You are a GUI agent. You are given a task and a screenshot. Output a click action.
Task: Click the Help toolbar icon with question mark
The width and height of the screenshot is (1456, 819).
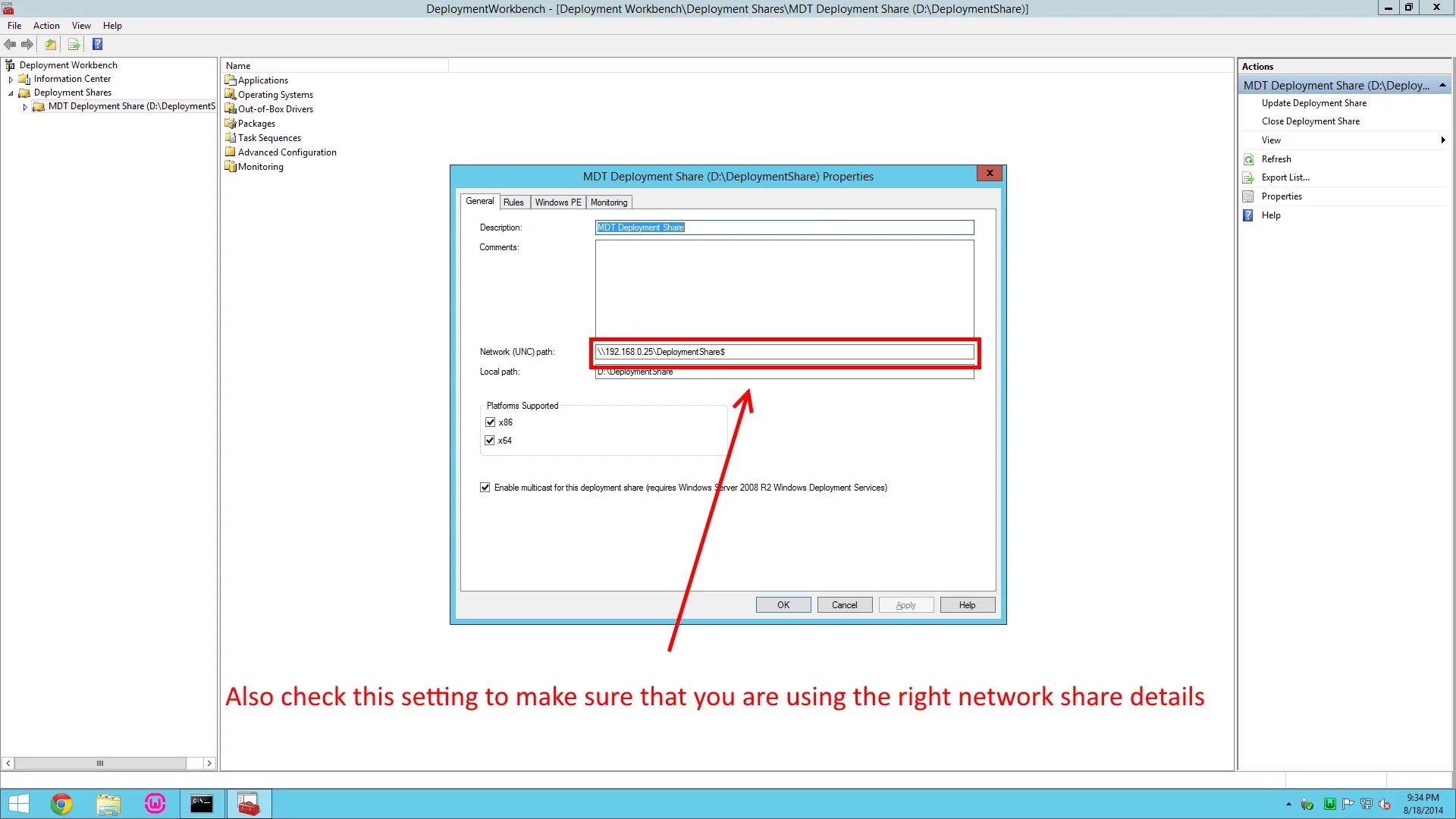coord(97,44)
